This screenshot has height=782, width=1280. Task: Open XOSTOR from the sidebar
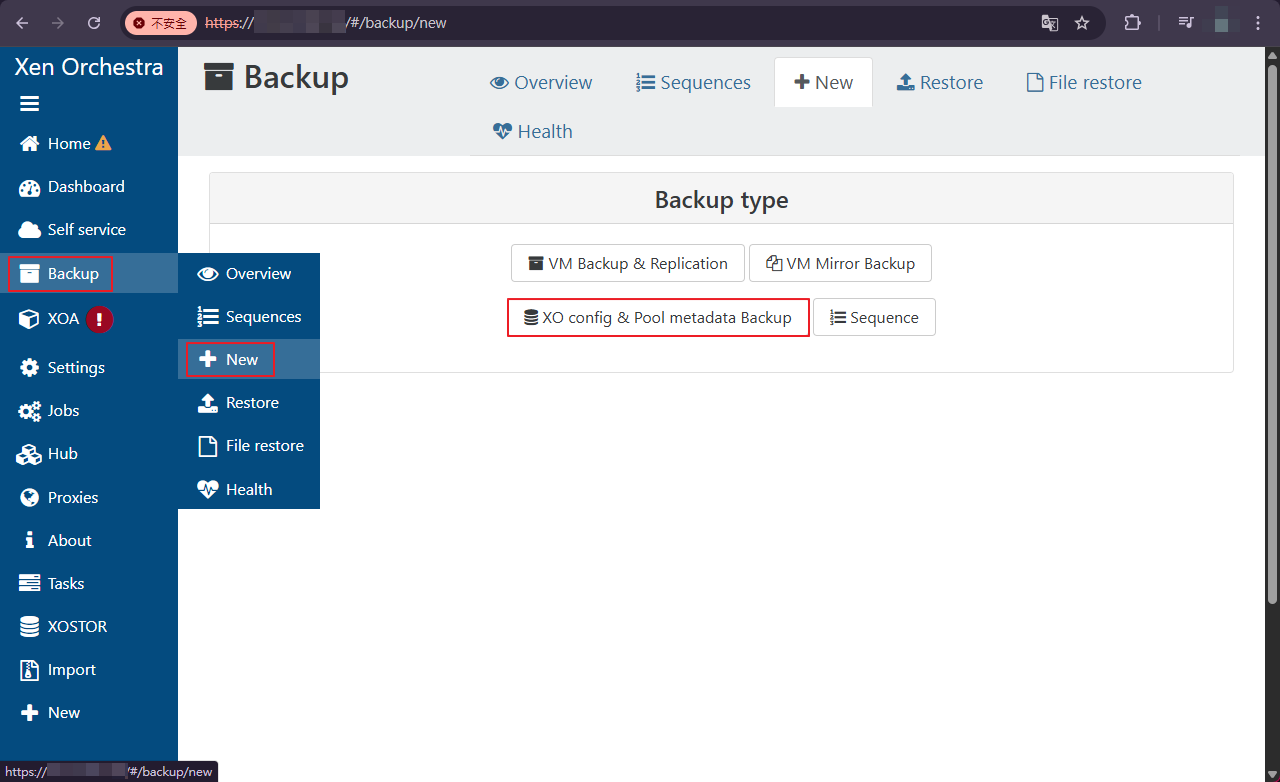[x=63, y=627]
